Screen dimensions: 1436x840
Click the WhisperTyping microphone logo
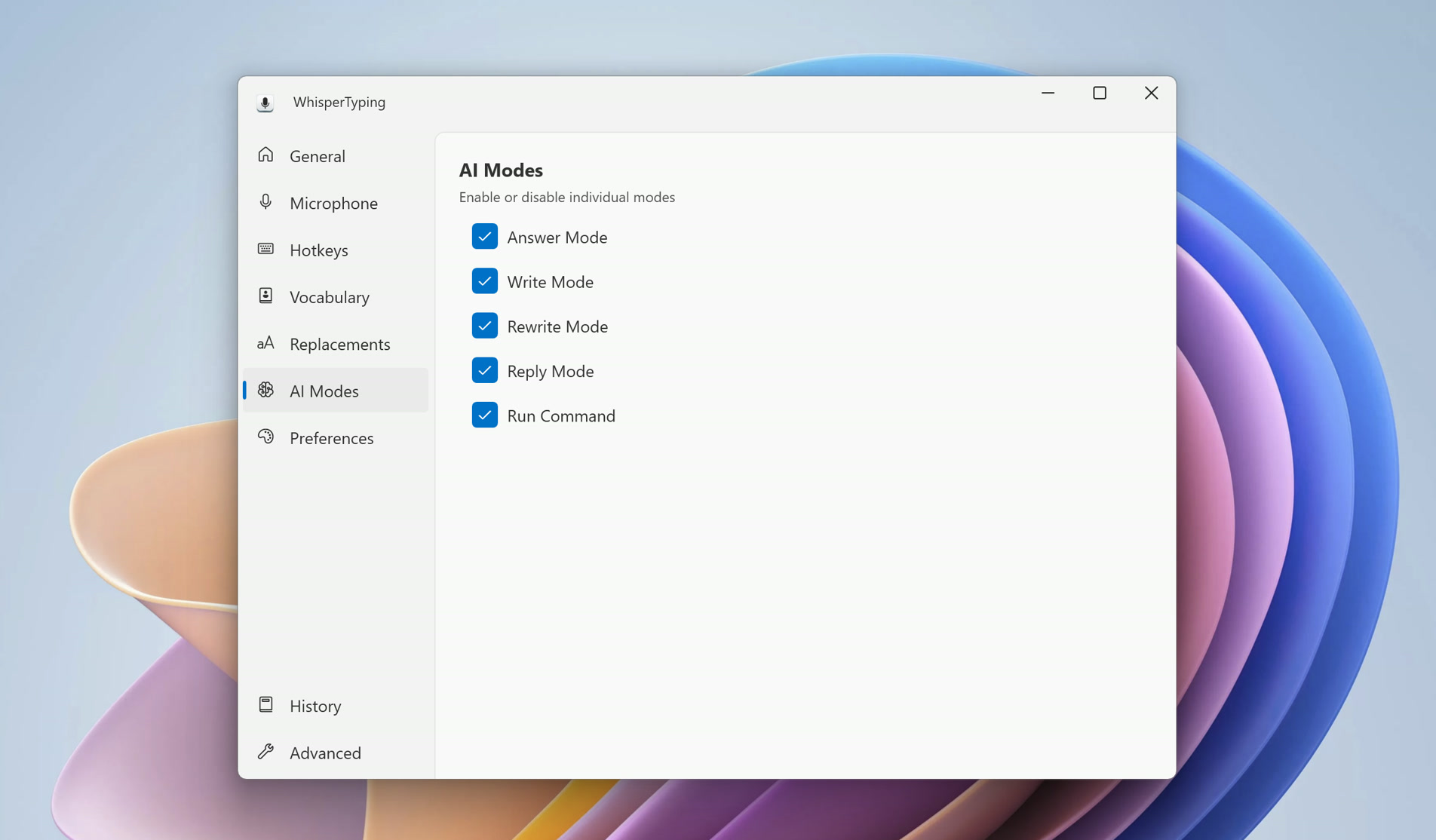(265, 103)
